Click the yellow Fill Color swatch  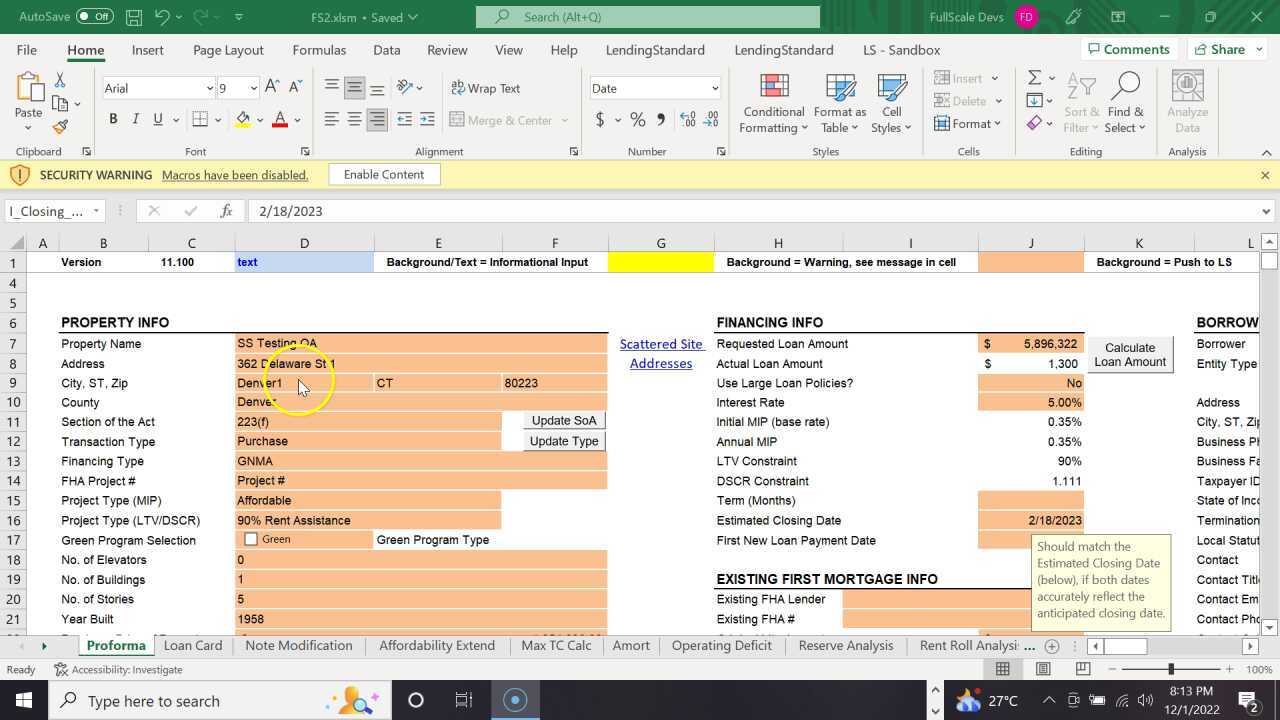242,120
